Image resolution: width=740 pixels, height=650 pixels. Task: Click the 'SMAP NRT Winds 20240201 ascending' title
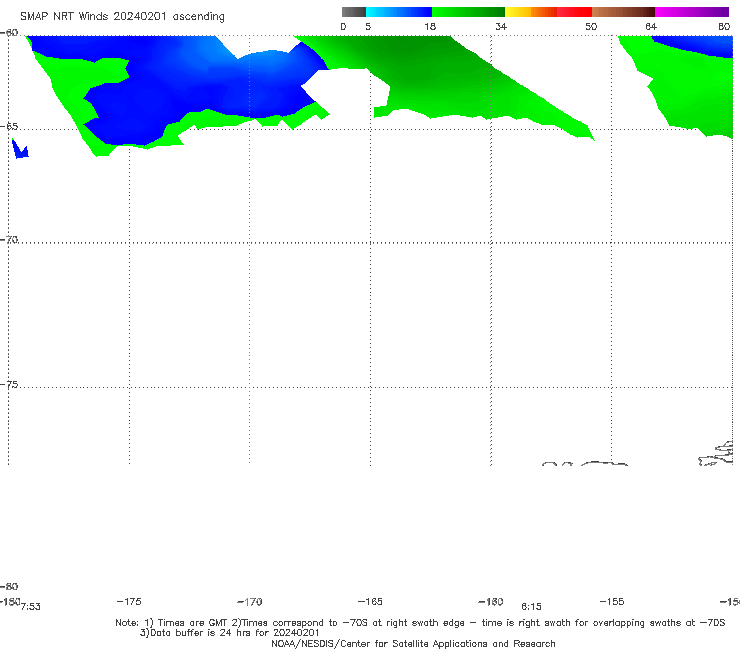[122, 16]
